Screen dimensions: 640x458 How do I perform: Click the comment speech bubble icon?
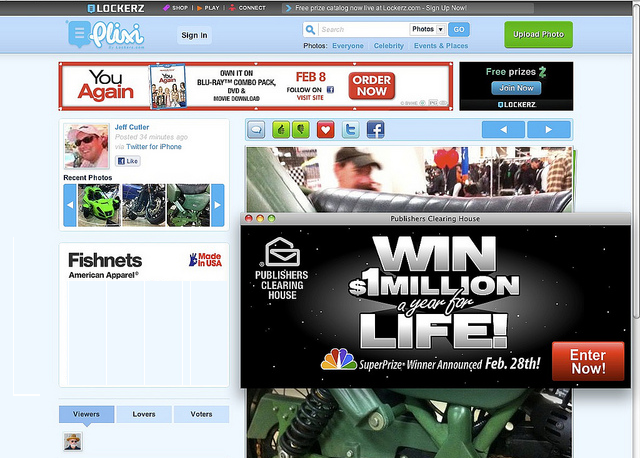tap(256, 129)
